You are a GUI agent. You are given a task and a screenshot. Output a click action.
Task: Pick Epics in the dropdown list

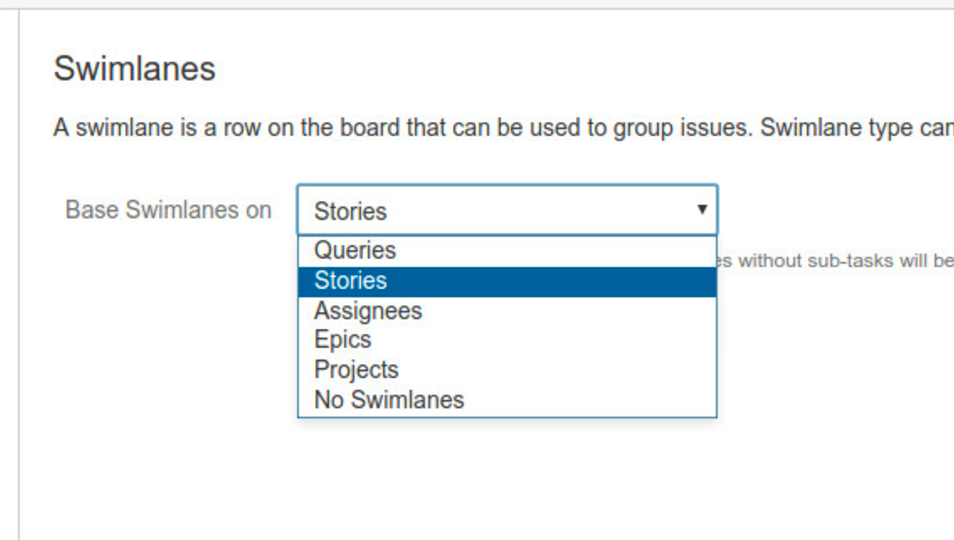(507, 340)
